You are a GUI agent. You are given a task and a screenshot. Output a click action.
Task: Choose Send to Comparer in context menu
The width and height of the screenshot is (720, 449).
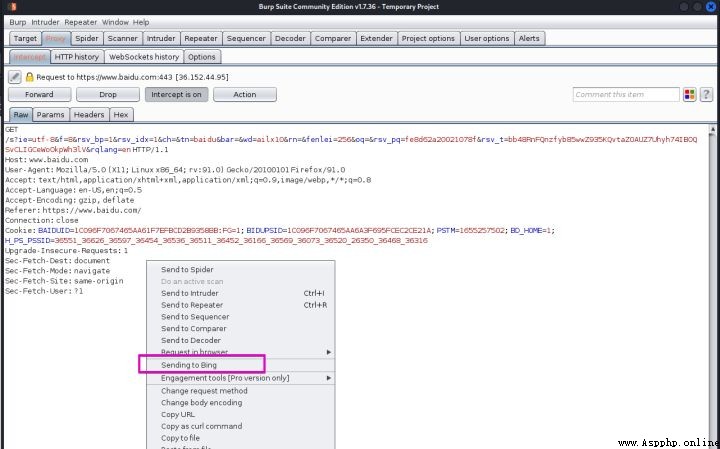click(241, 329)
